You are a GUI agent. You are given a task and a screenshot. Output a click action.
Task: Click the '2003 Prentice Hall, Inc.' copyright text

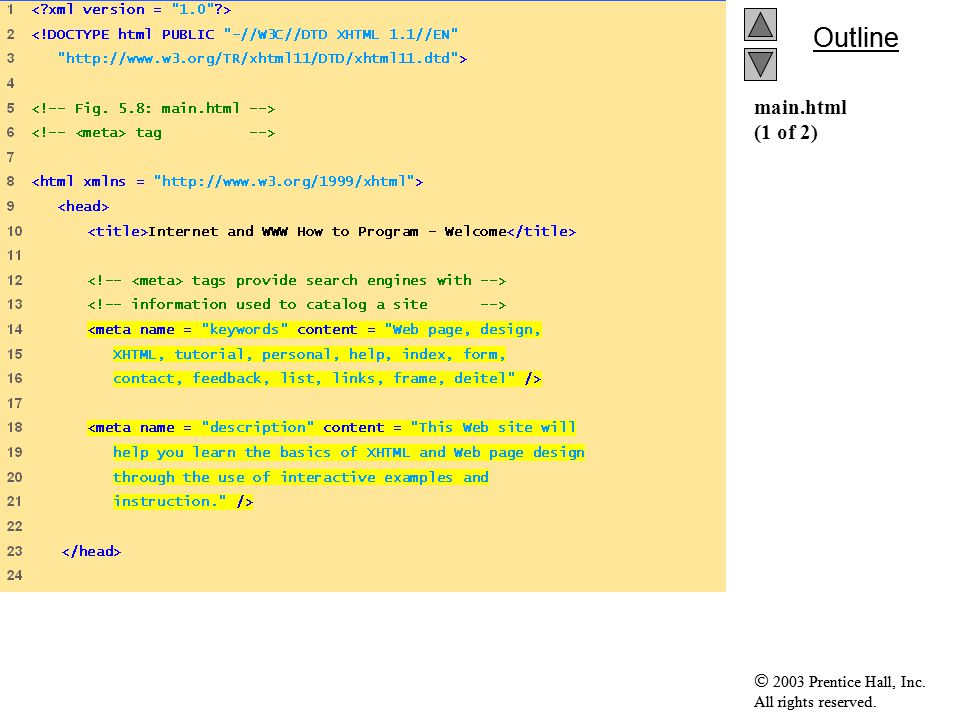pos(839,681)
